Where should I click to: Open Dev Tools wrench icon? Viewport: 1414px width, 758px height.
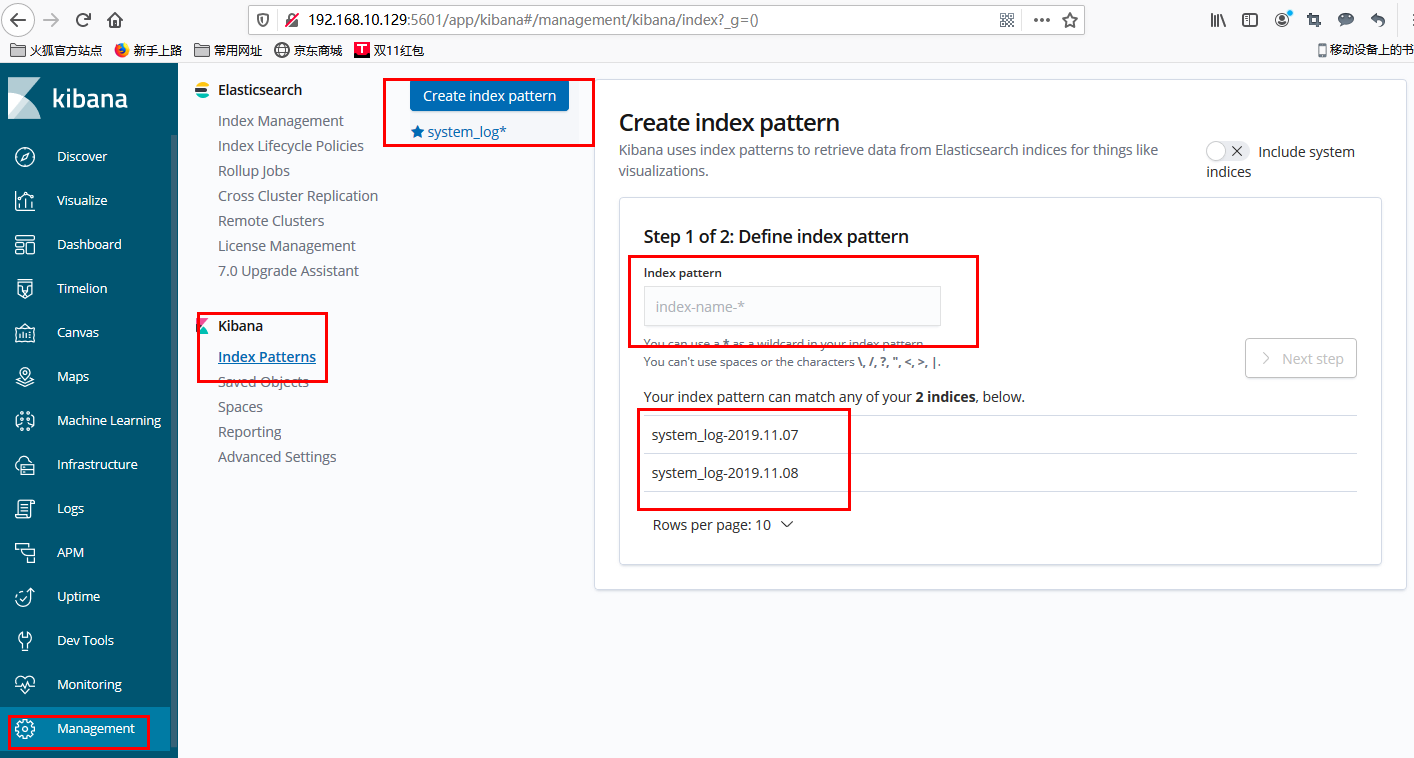tap(26, 641)
